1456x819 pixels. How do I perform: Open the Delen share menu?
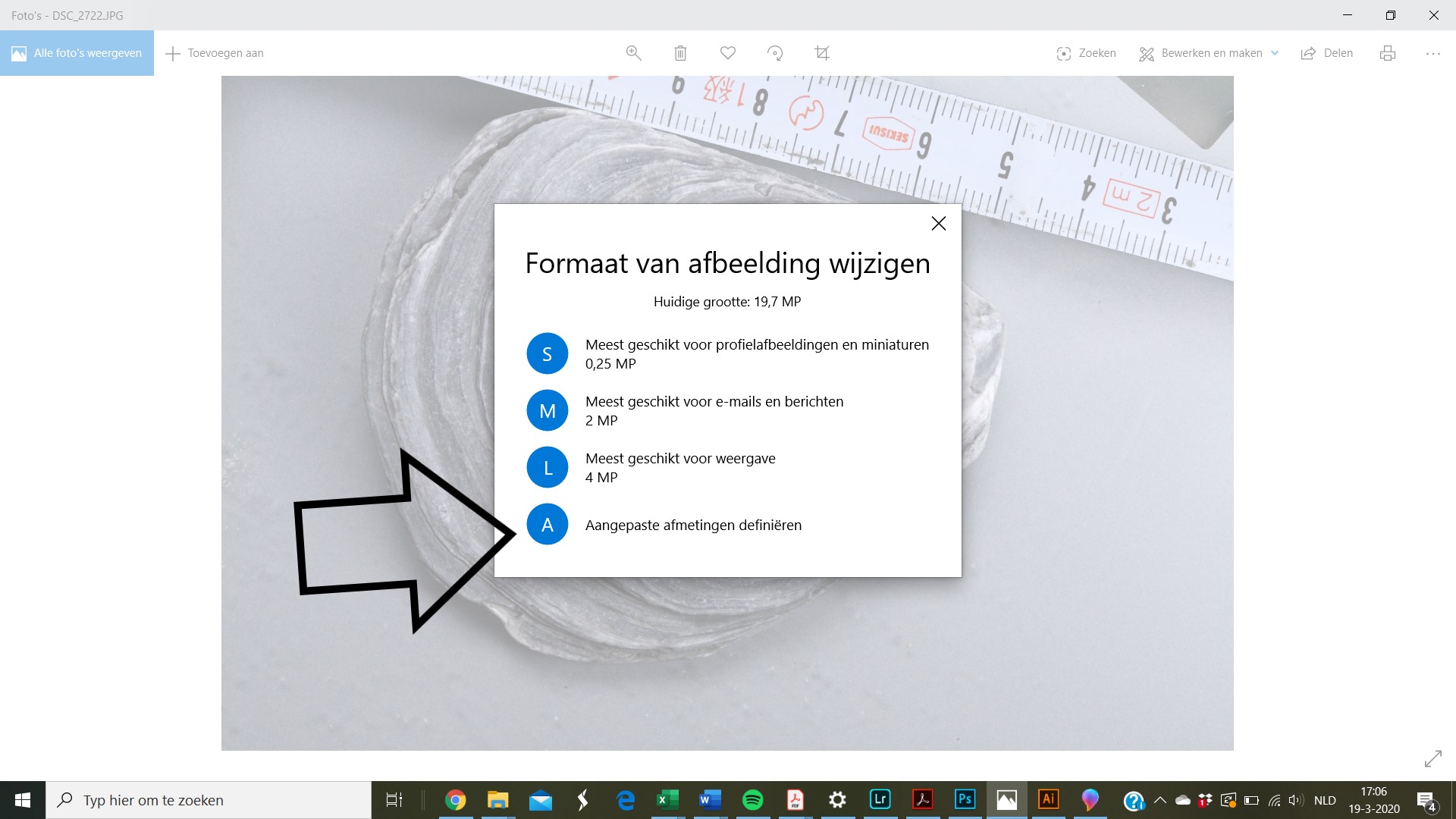pos(1327,53)
